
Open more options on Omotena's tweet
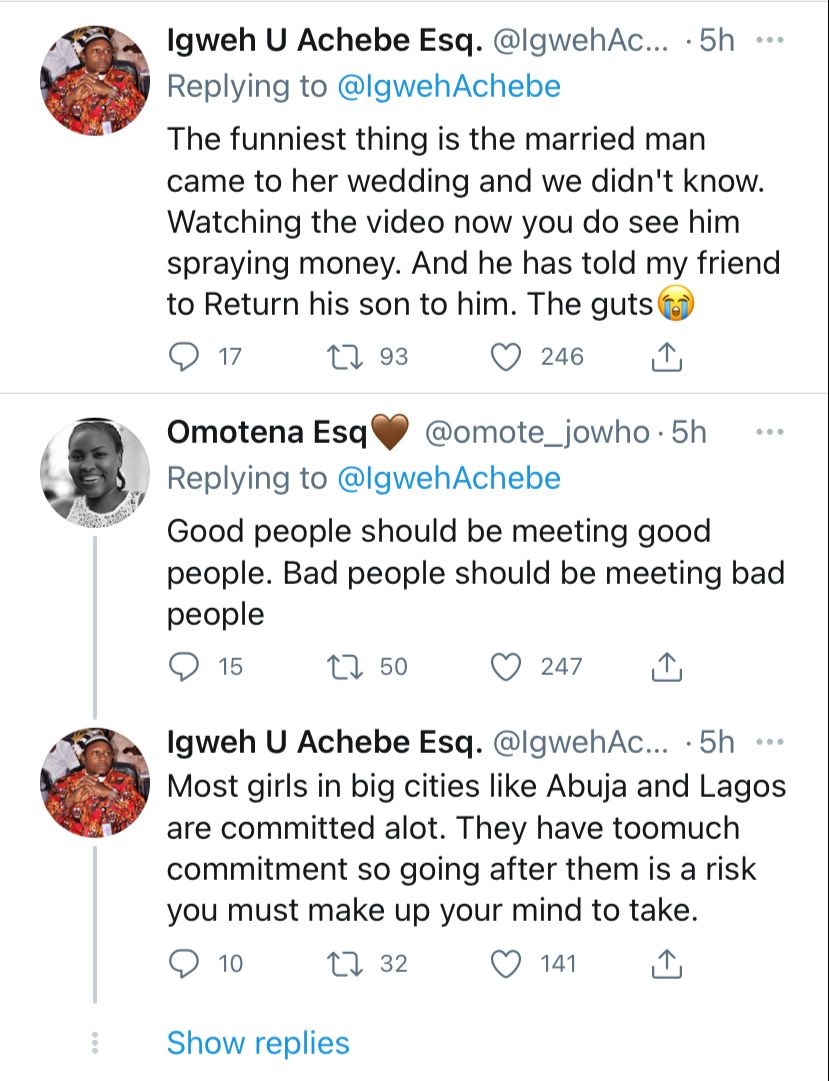(768, 432)
